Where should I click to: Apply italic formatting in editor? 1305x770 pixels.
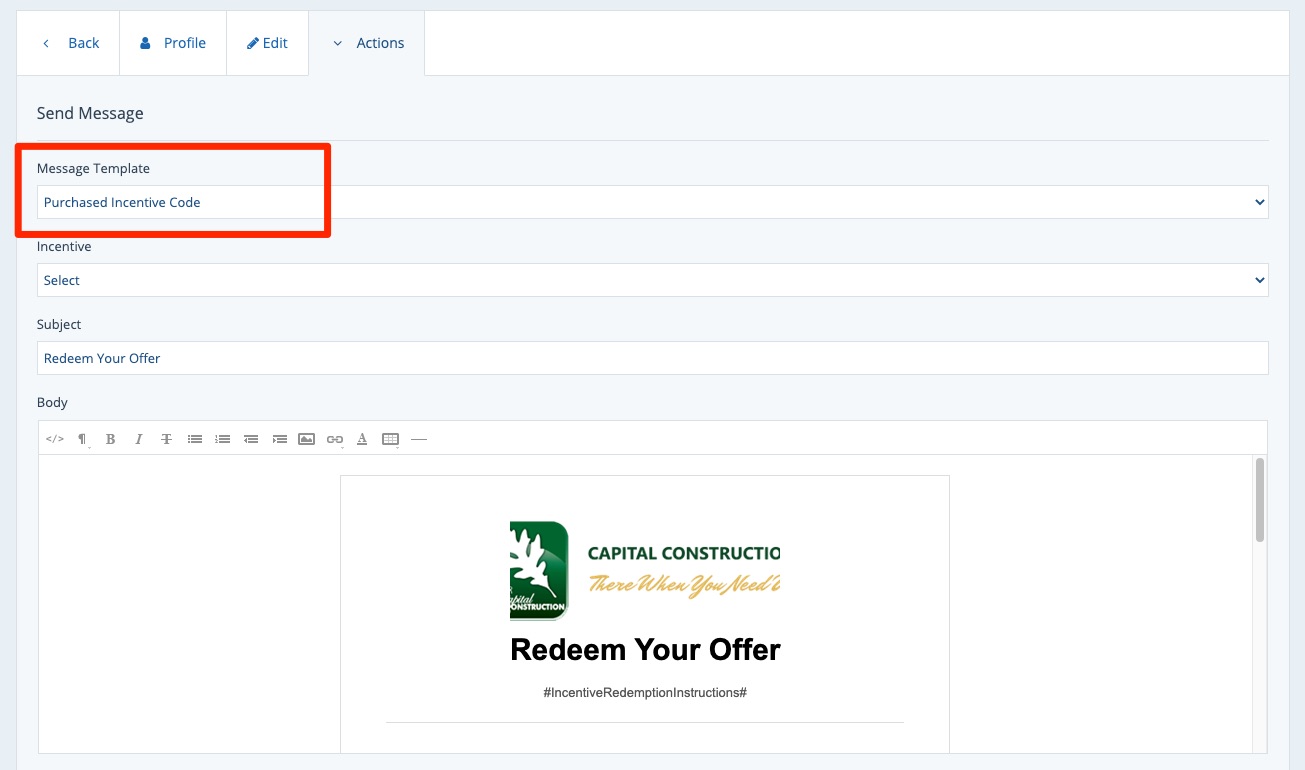point(139,439)
